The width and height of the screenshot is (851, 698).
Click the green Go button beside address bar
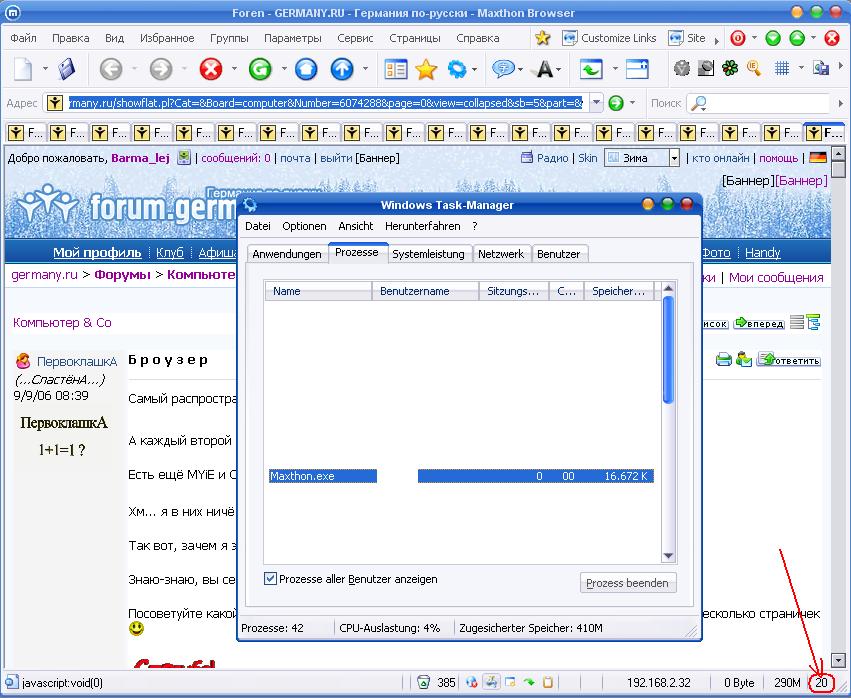[x=616, y=103]
